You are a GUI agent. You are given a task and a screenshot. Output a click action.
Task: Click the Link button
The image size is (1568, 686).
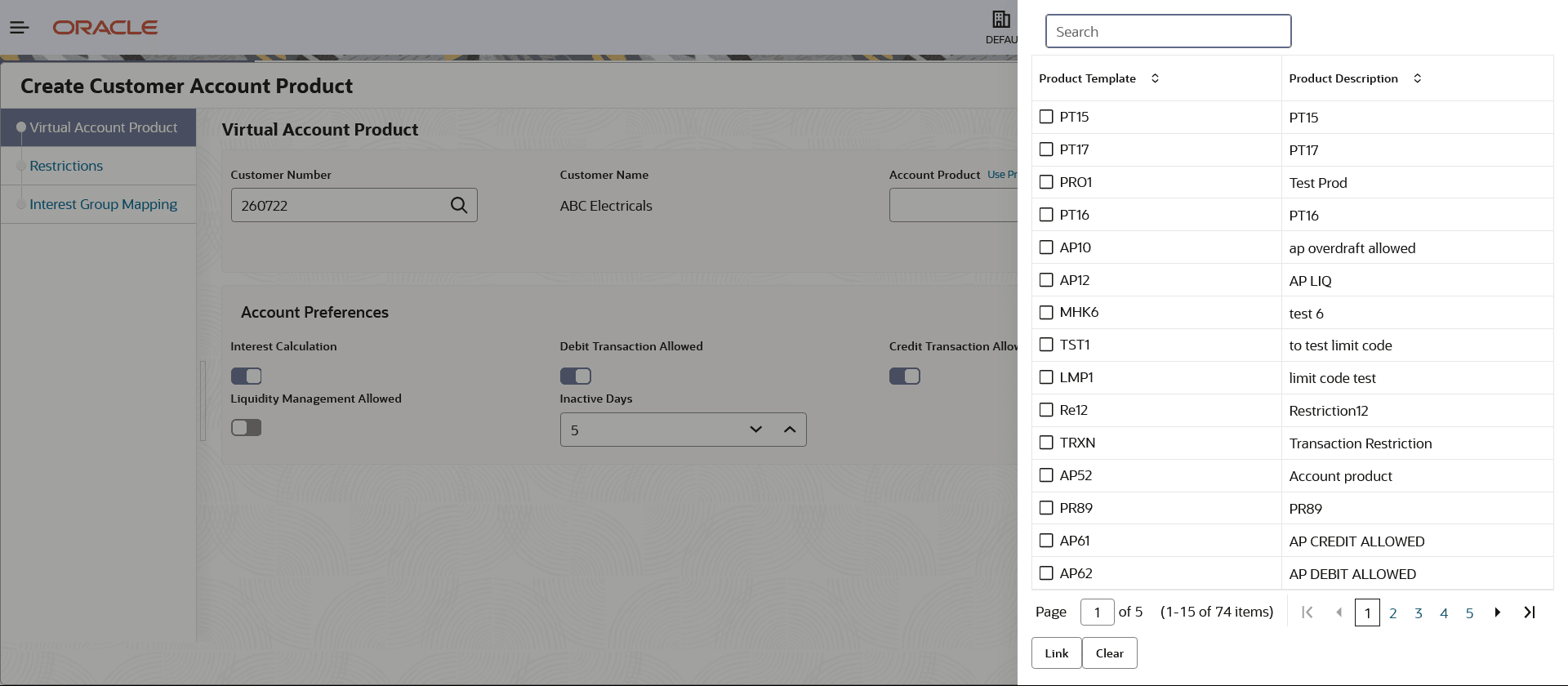click(x=1056, y=653)
